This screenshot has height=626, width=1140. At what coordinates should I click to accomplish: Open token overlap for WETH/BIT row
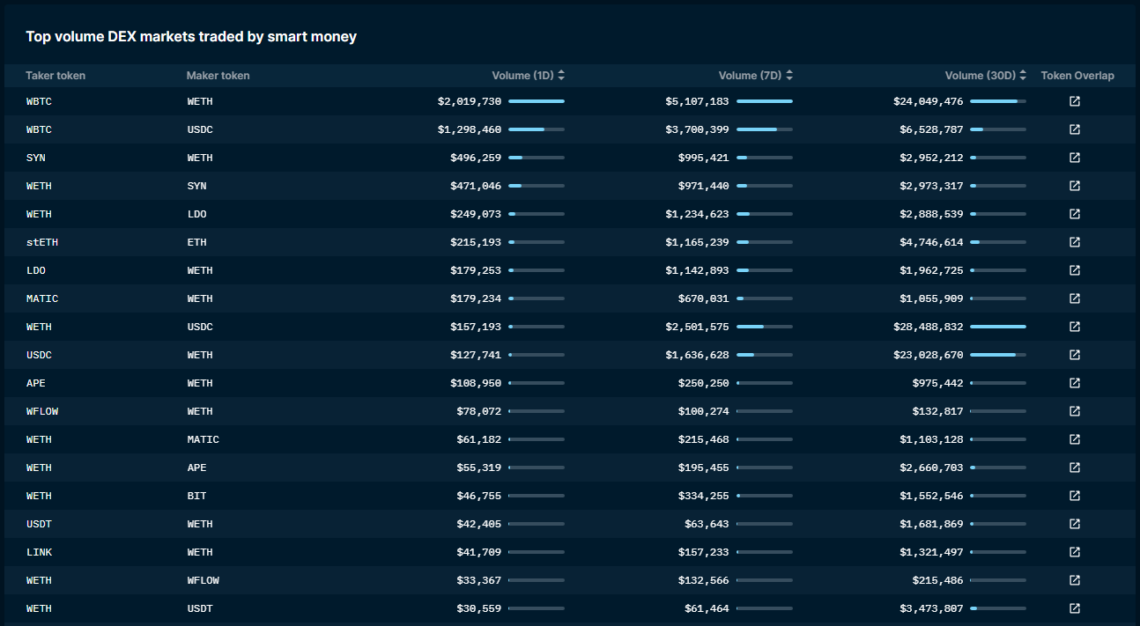1074,496
